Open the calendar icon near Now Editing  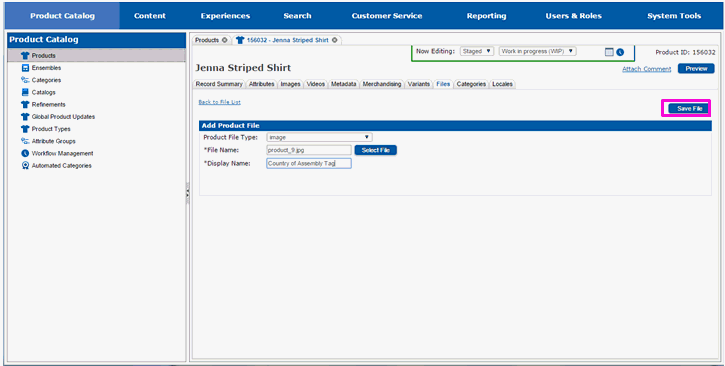[x=609, y=52]
